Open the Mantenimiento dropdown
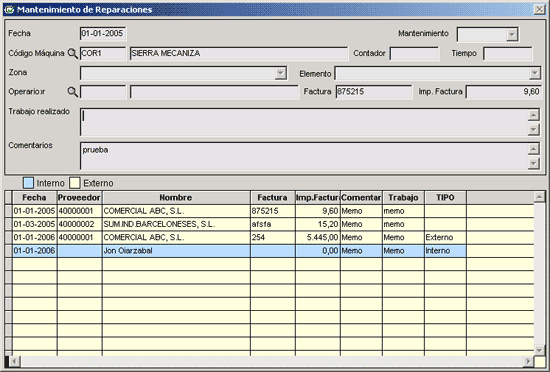The image size is (550, 372). [x=512, y=34]
